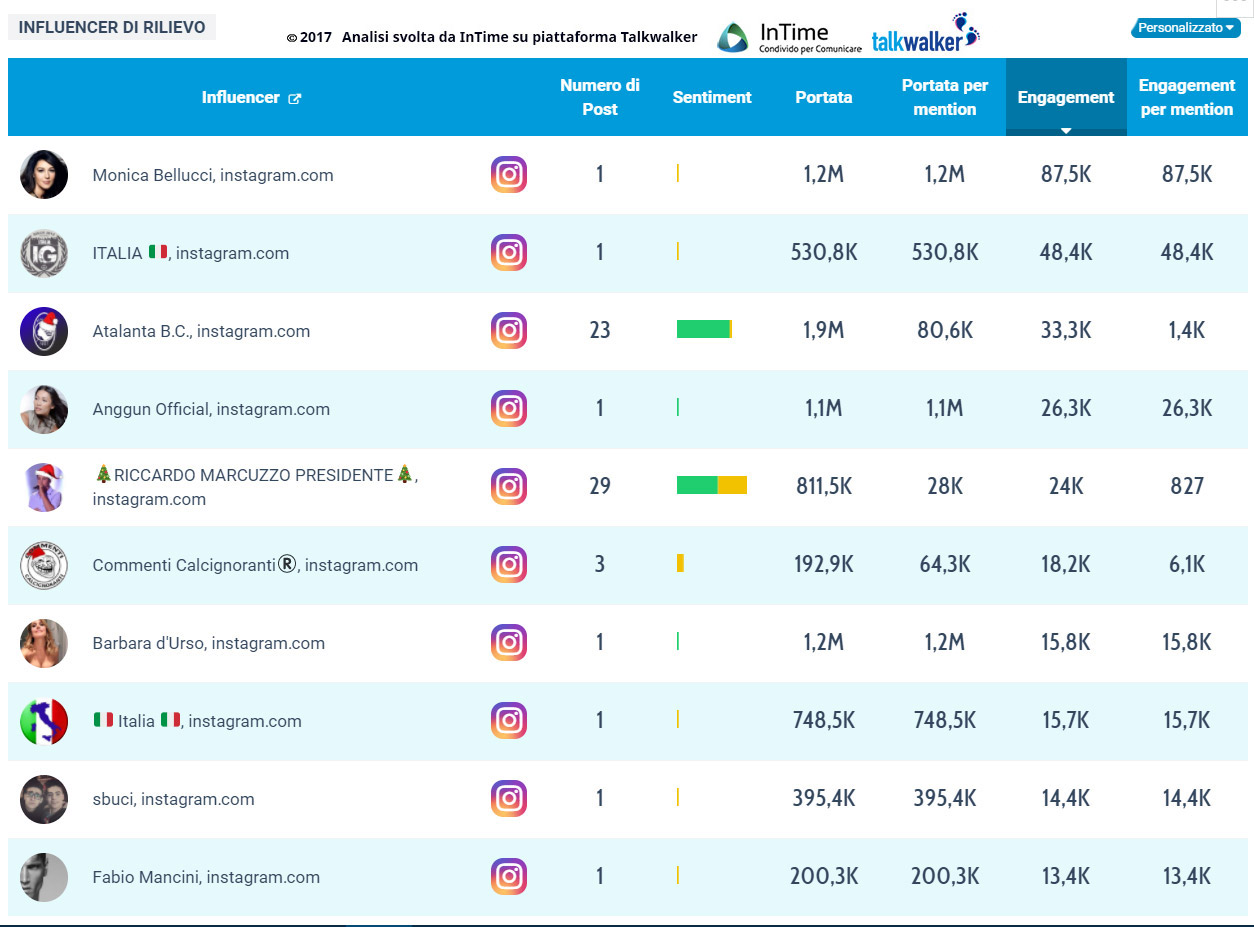The image size is (1254, 927).
Task: Click Riccardo Marcuzzo Presidente avatar
Action: pos(44,487)
